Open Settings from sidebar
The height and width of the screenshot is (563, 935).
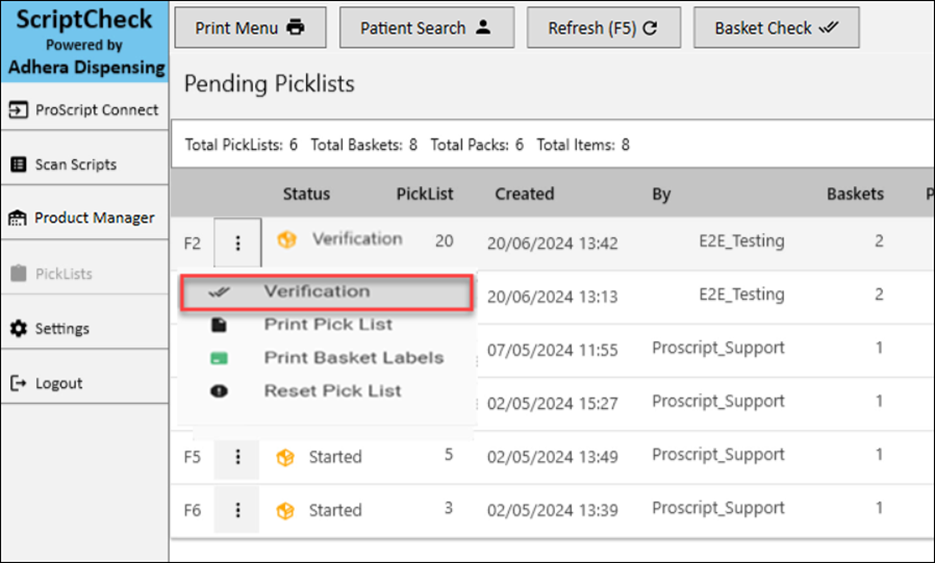pyautogui.click(x=84, y=328)
